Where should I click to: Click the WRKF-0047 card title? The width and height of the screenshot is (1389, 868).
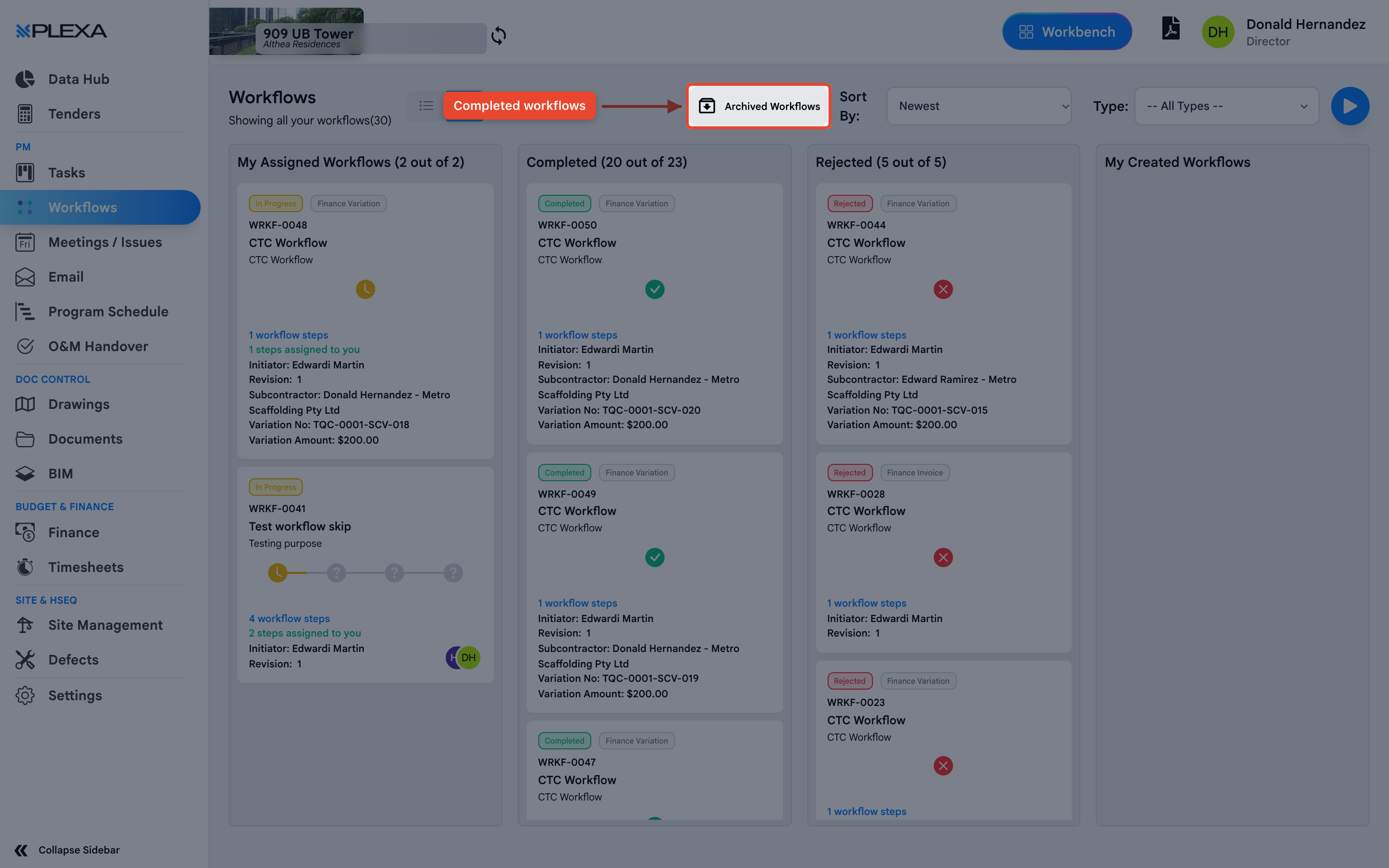[577, 780]
